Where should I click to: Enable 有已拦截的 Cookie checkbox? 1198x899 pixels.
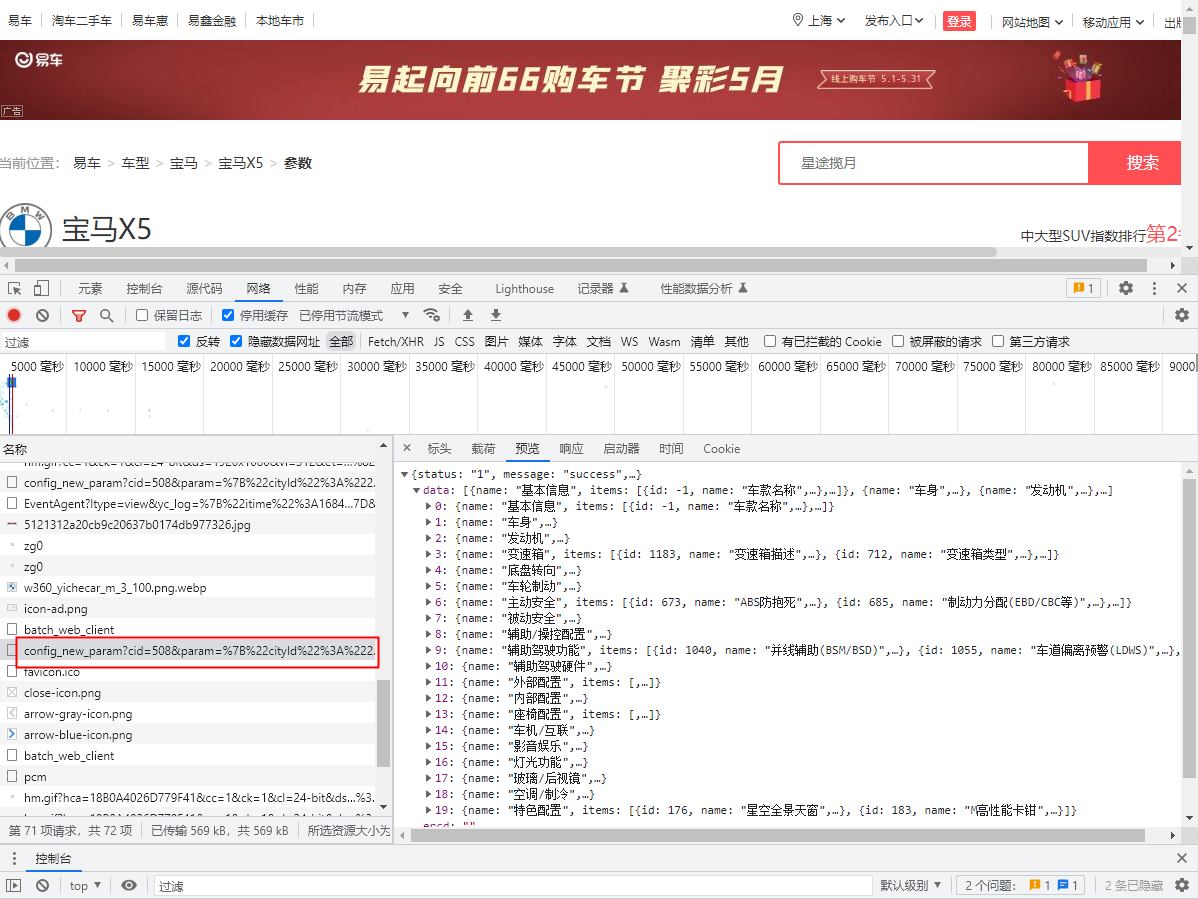tap(770, 341)
